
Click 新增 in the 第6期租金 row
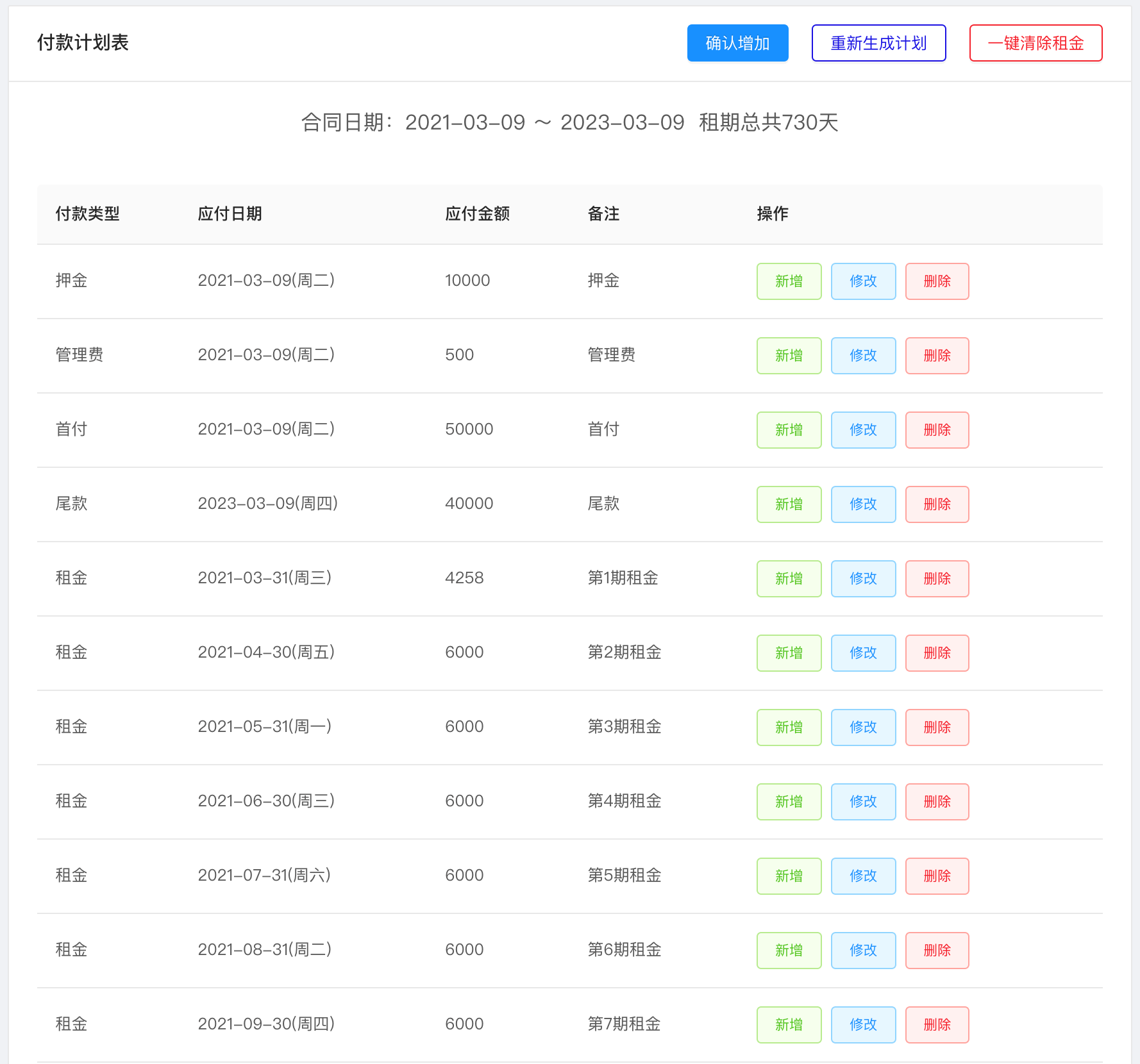coord(789,951)
